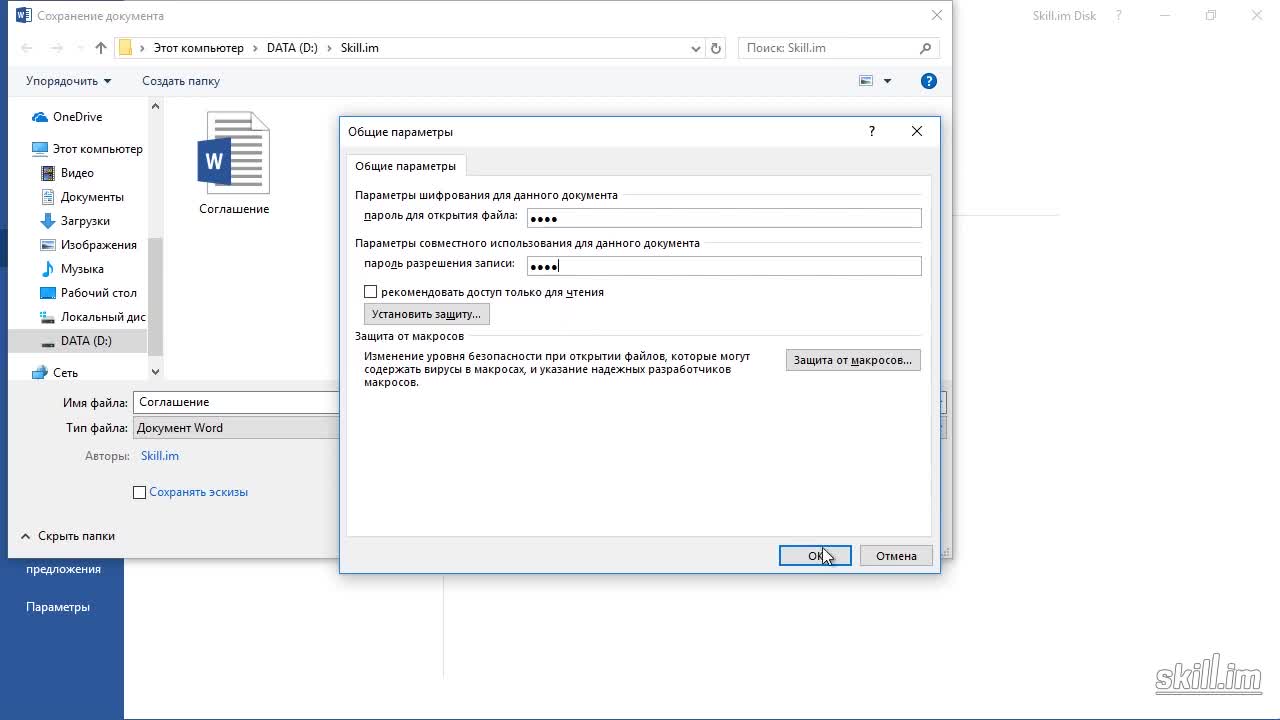Click the Установить защиту button
Image resolution: width=1280 pixels, height=720 pixels.
[426, 314]
